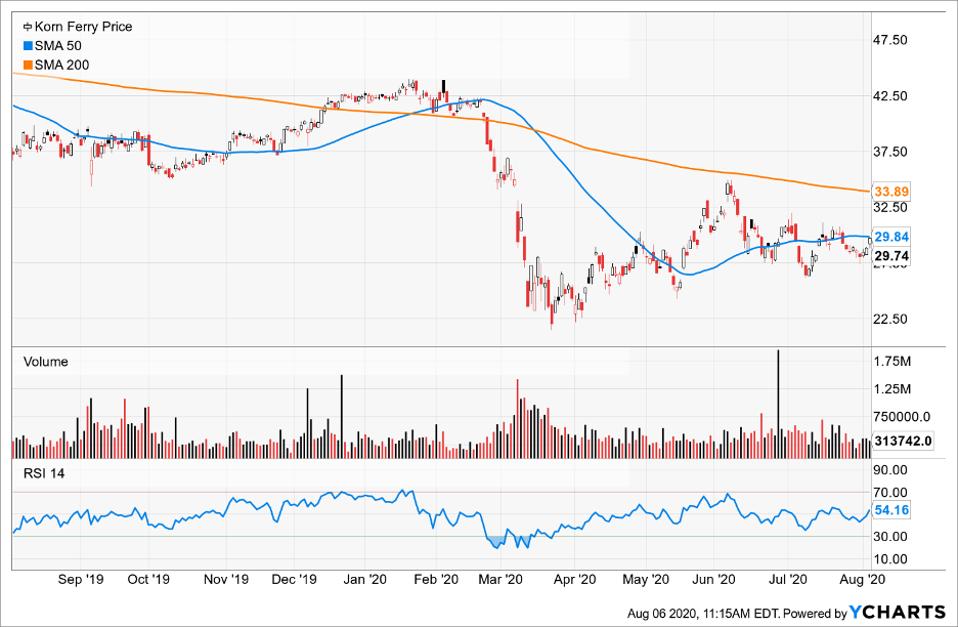Click the 1.25M volume axis label
The height and width of the screenshot is (627, 958).
click(893, 389)
